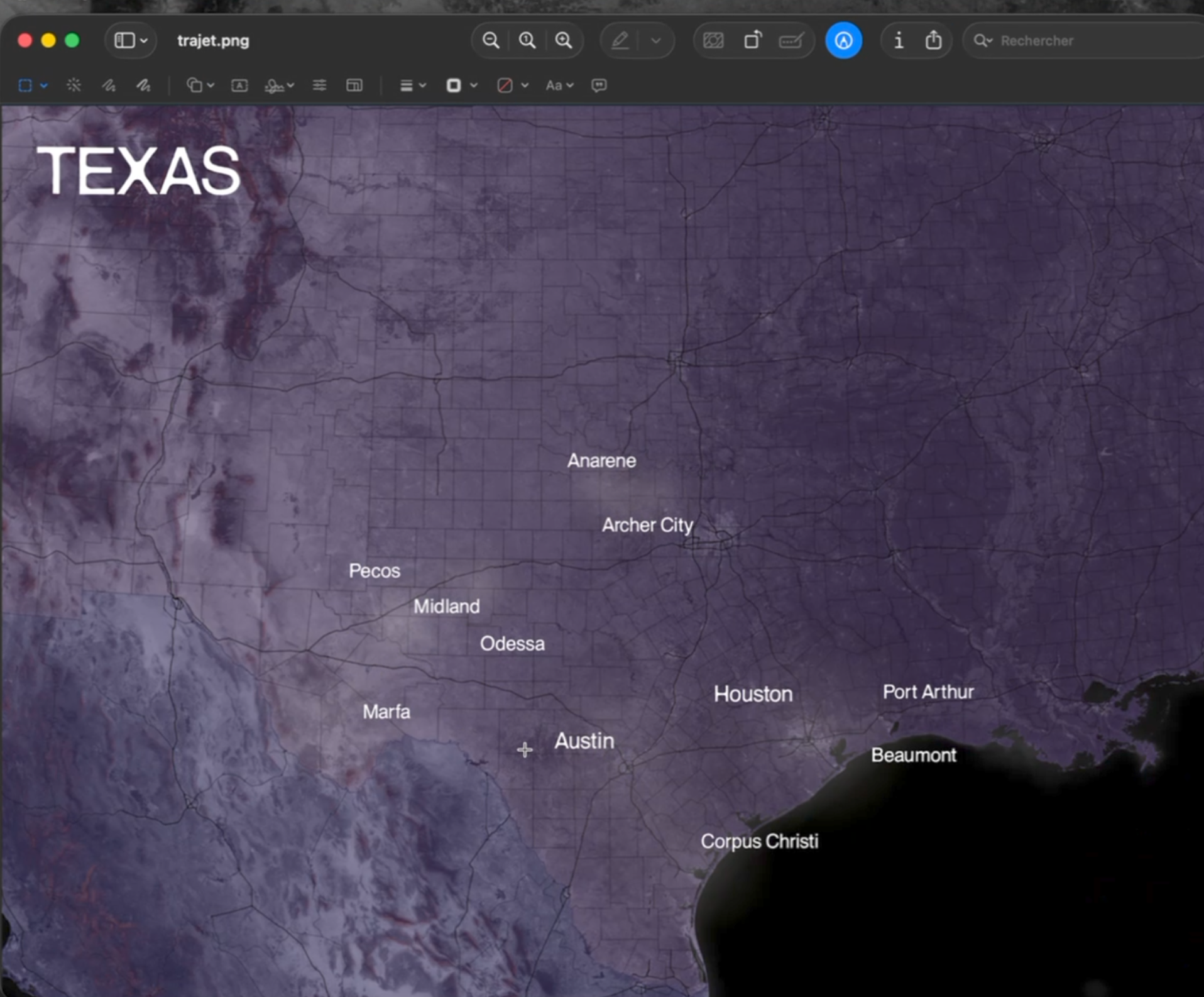Click the Port Arthur map label
The image size is (1204, 997).
point(928,692)
